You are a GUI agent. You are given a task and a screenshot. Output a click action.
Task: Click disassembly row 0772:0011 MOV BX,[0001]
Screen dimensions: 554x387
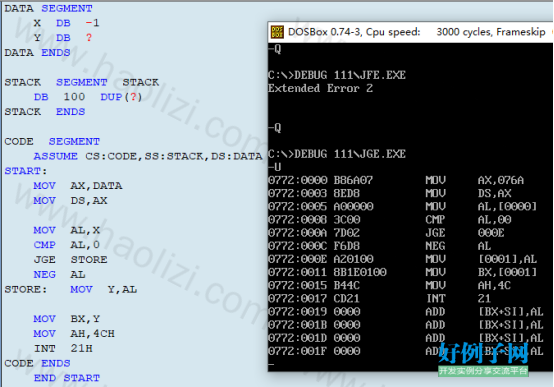click(403, 272)
